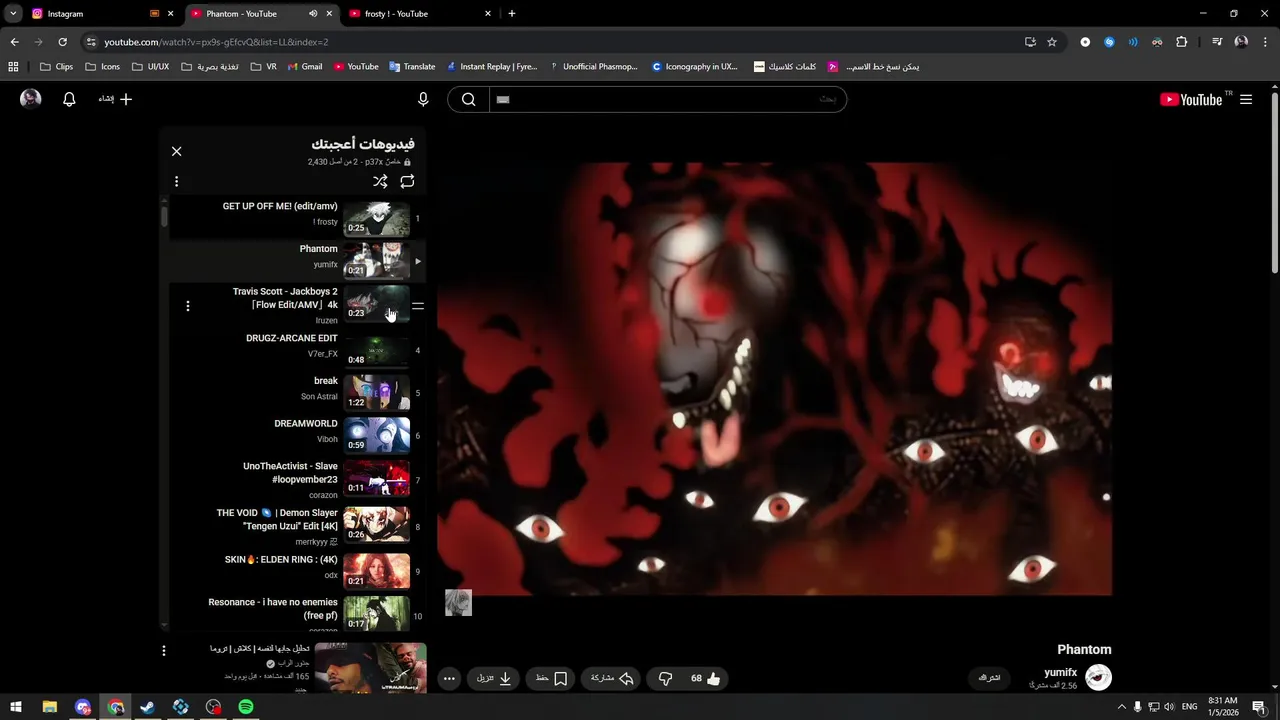Open Chrome three-dot menu
The width and height of the screenshot is (1280, 720).
point(1263,42)
